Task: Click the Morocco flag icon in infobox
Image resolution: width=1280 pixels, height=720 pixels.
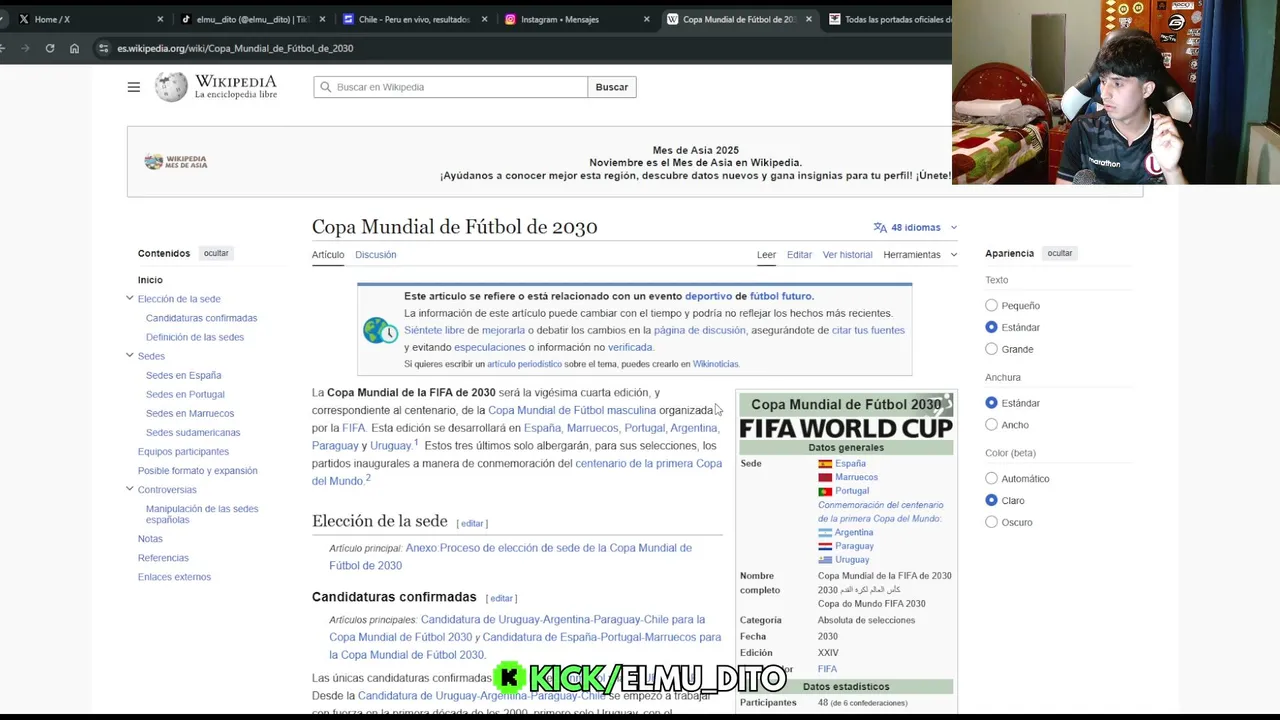Action: [825, 477]
